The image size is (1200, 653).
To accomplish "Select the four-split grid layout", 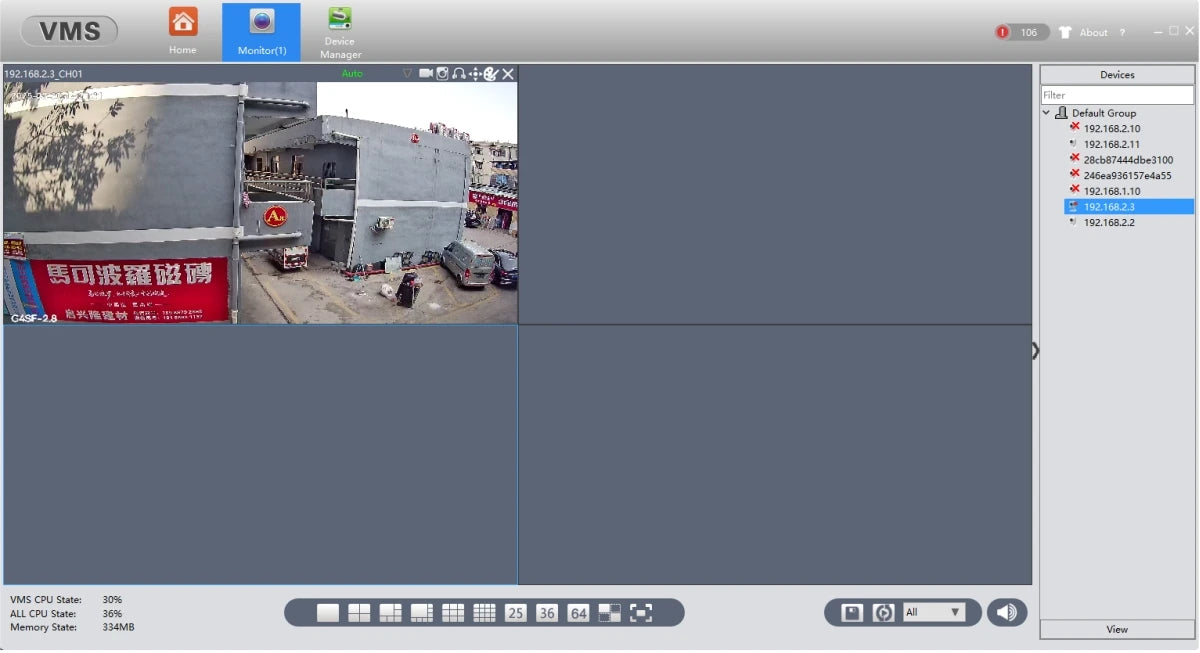I will 359,613.
